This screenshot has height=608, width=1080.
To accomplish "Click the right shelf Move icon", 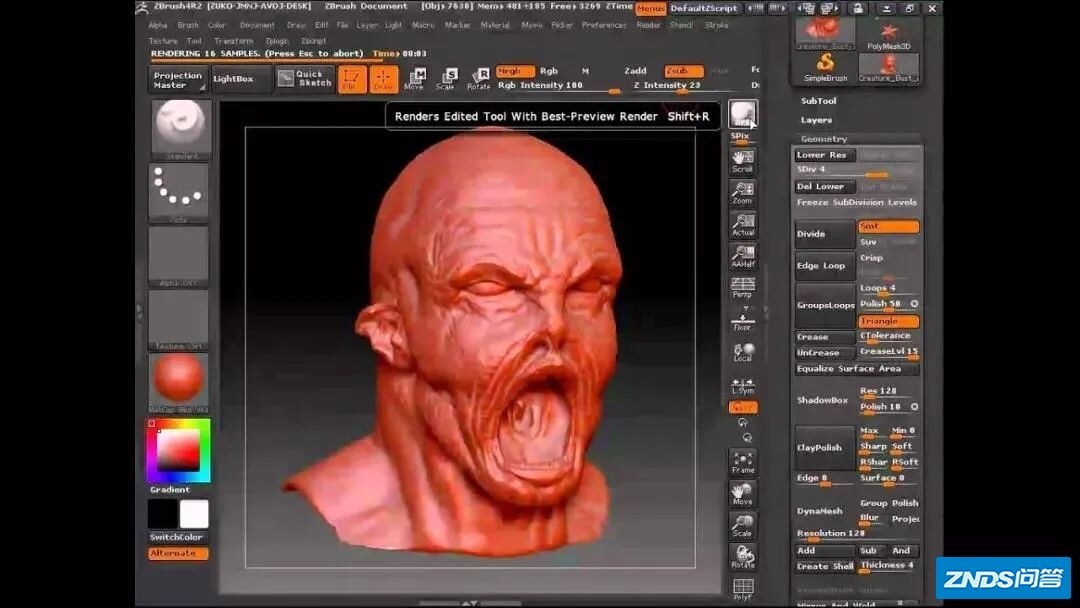I will (x=742, y=494).
